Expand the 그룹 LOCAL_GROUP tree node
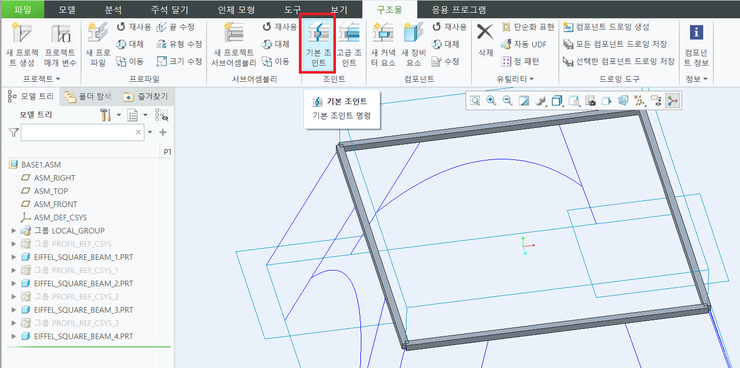The height and width of the screenshot is (368, 740). pyautogui.click(x=14, y=231)
